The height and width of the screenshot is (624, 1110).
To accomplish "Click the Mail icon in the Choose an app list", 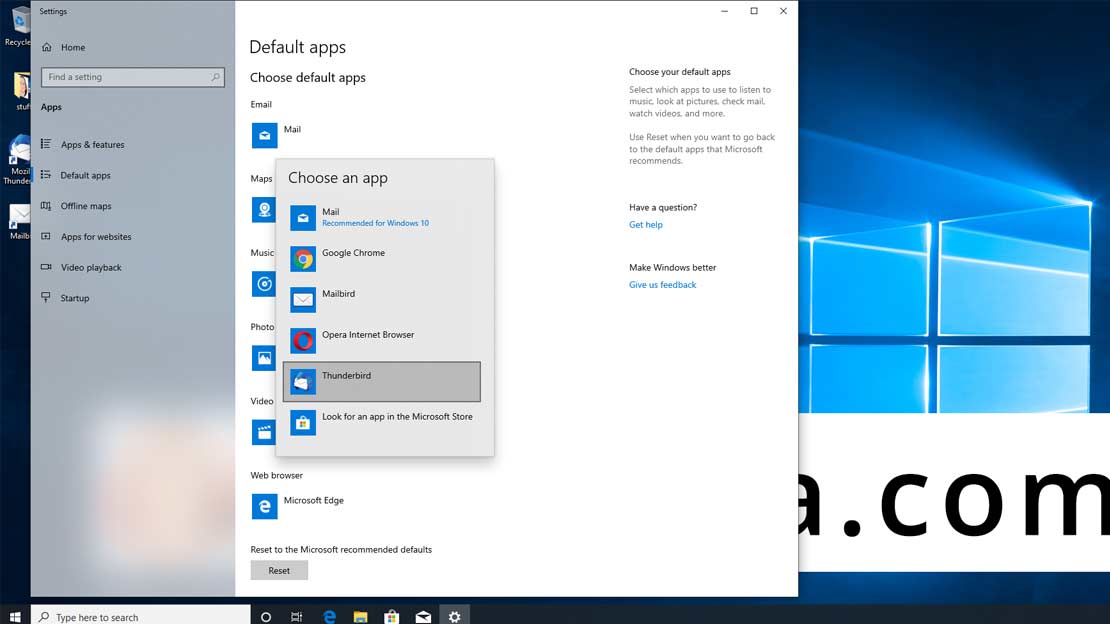I will coord(303,217).
